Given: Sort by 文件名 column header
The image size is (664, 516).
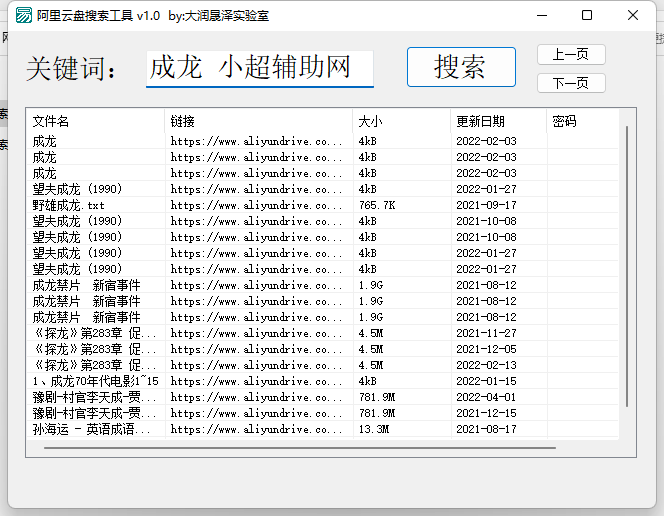Looking at the screenshot, I should tap(95, 121).
